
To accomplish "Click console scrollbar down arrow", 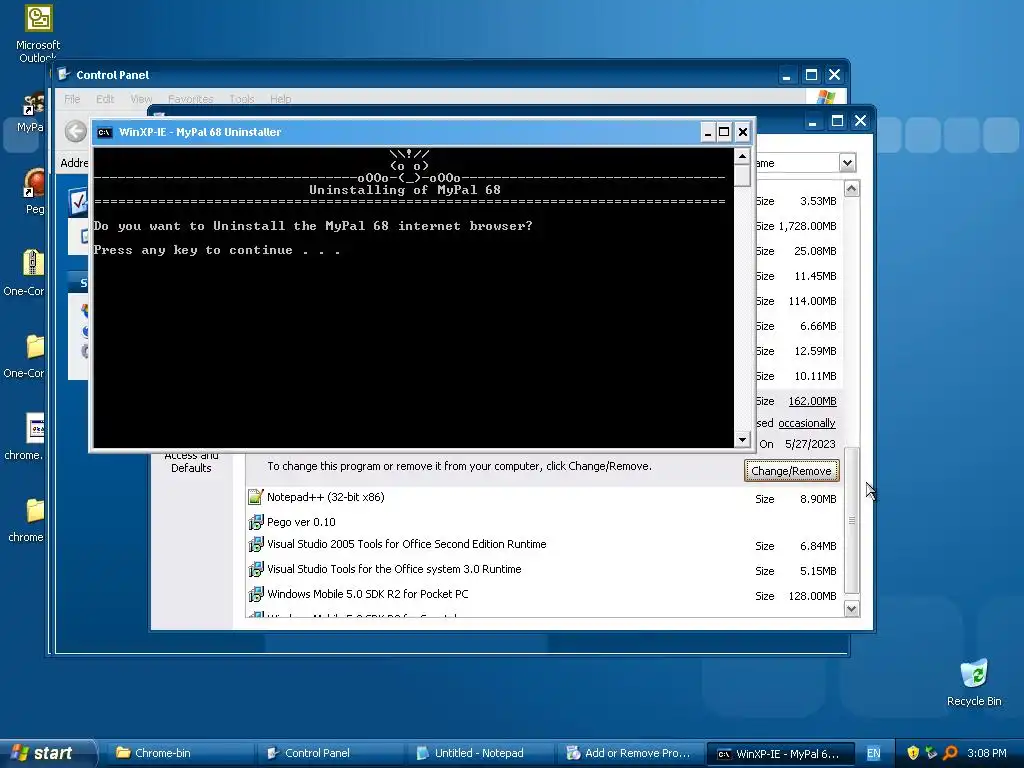I will tap(742, 440).
